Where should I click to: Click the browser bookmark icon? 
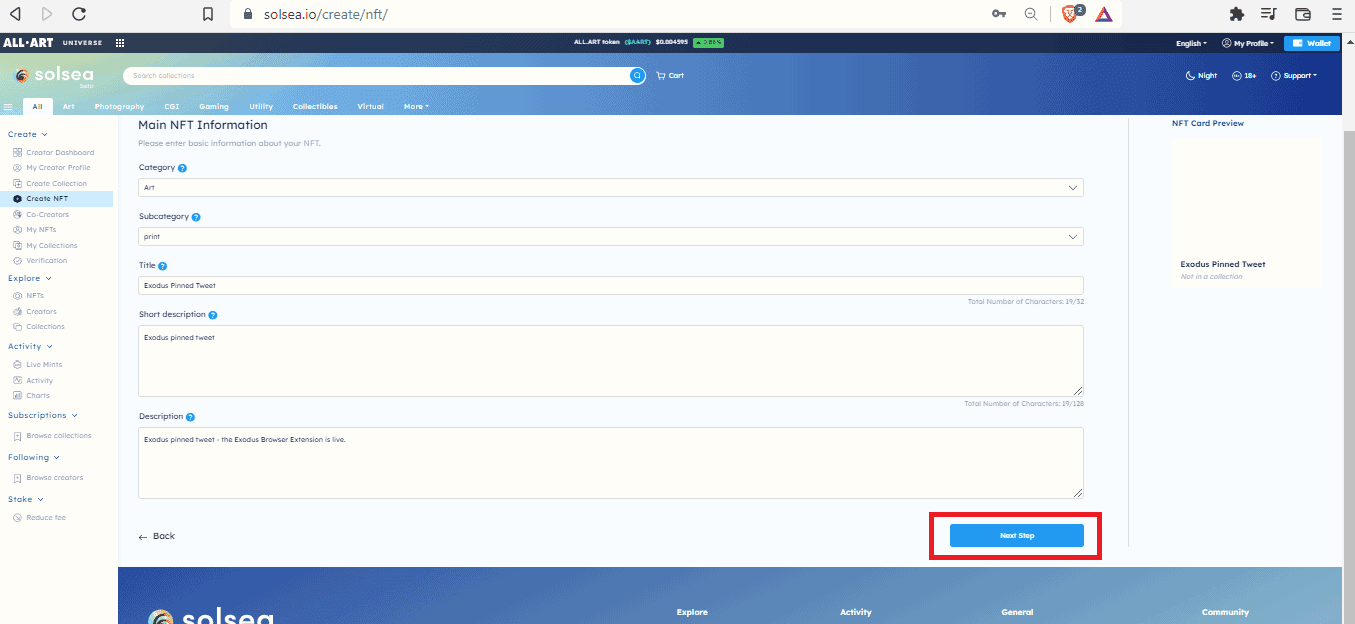coord(208,14)
